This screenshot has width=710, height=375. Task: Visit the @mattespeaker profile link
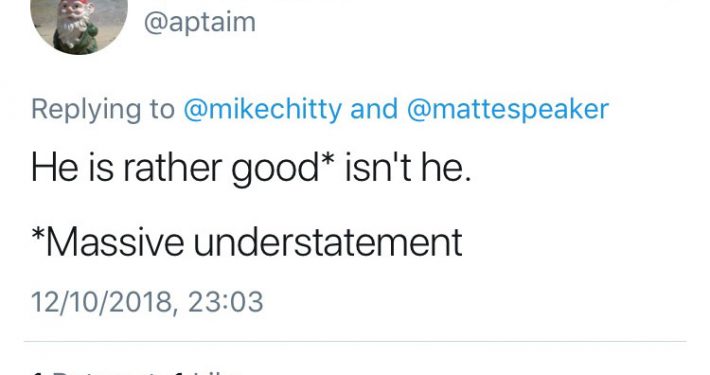[508, 109]
